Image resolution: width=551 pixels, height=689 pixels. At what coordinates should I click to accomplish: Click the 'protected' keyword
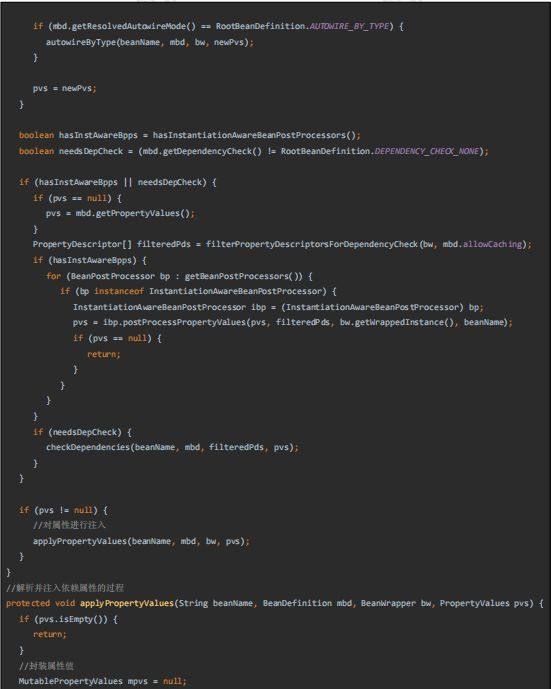[28, 603]
